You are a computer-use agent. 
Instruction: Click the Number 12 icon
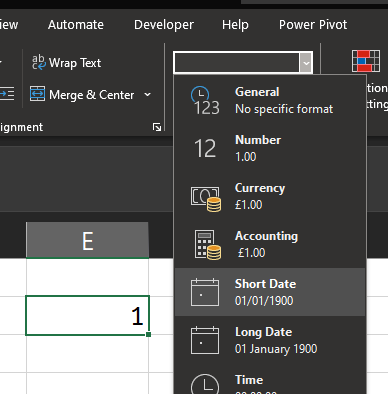point(205,148)
